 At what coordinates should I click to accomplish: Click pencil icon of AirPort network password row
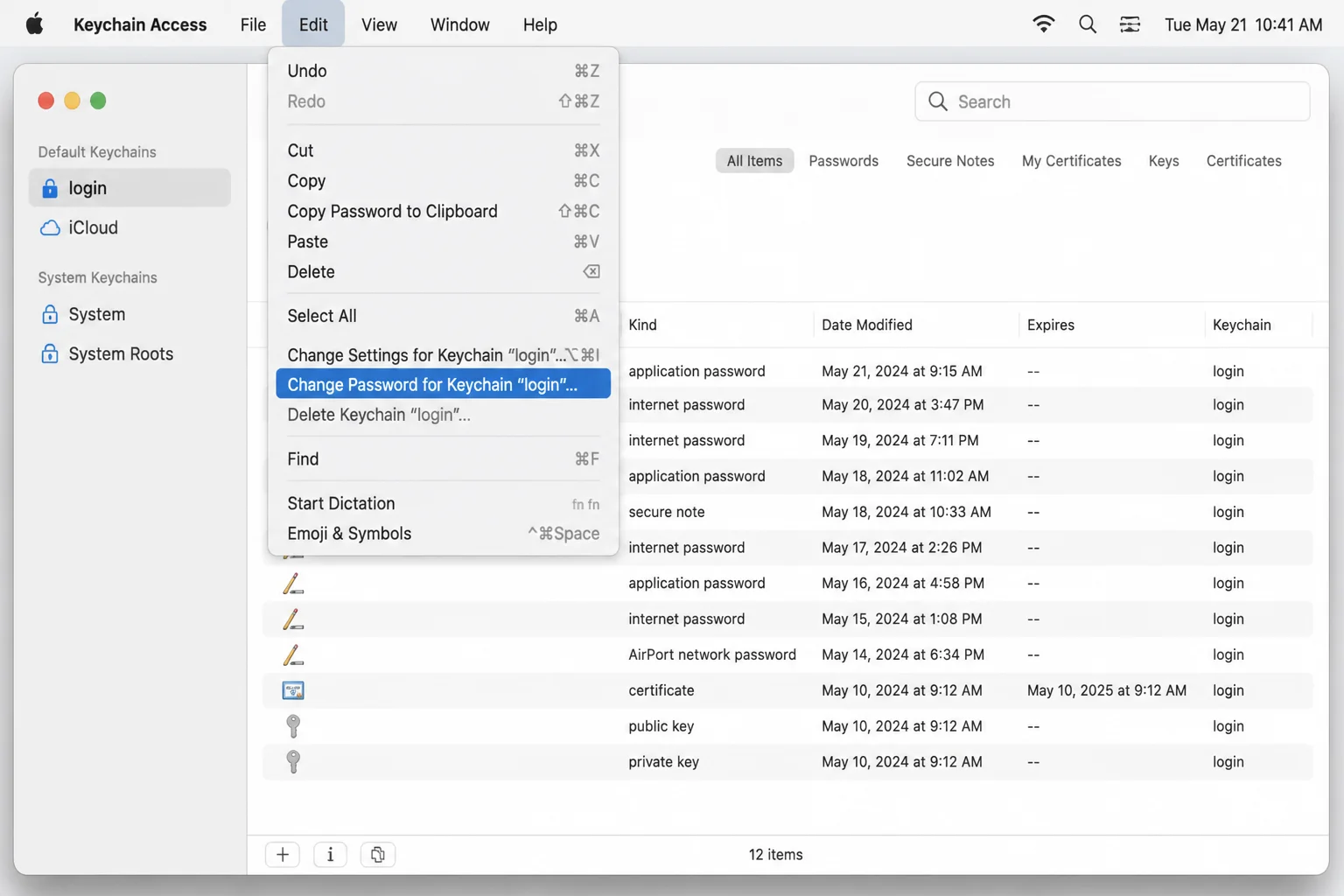click(x=293, y=655)
